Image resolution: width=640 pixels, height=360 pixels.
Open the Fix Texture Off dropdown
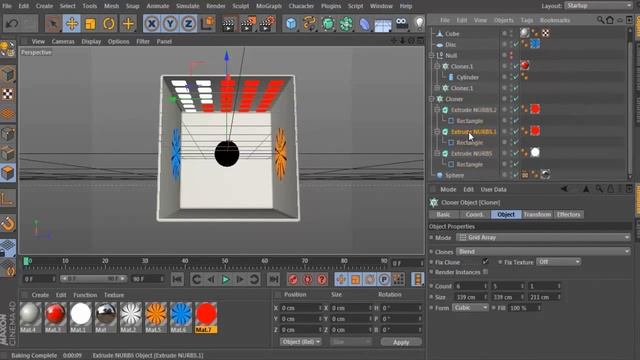[x=558, y=262]
